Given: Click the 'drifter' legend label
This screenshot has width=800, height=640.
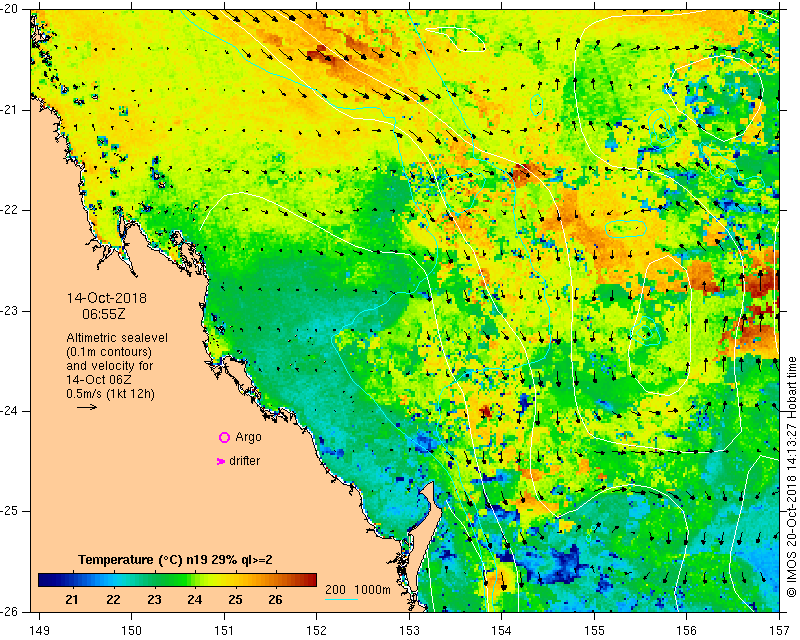Looking at the screenshot, I should pyautogui.click(x=244, y=461).
